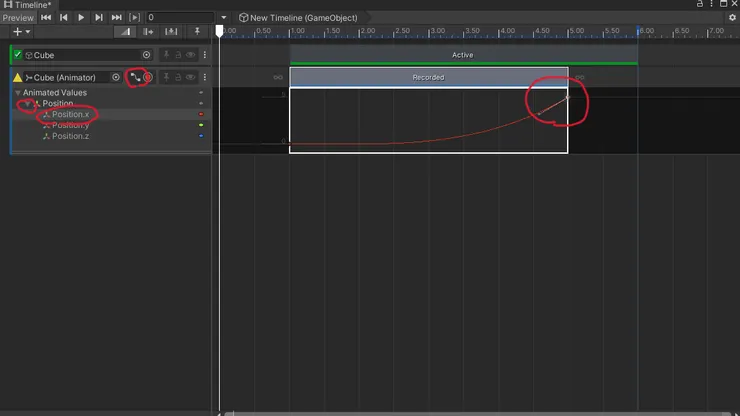
Task: Select the Position.x curve row
Action: (111, 114)
